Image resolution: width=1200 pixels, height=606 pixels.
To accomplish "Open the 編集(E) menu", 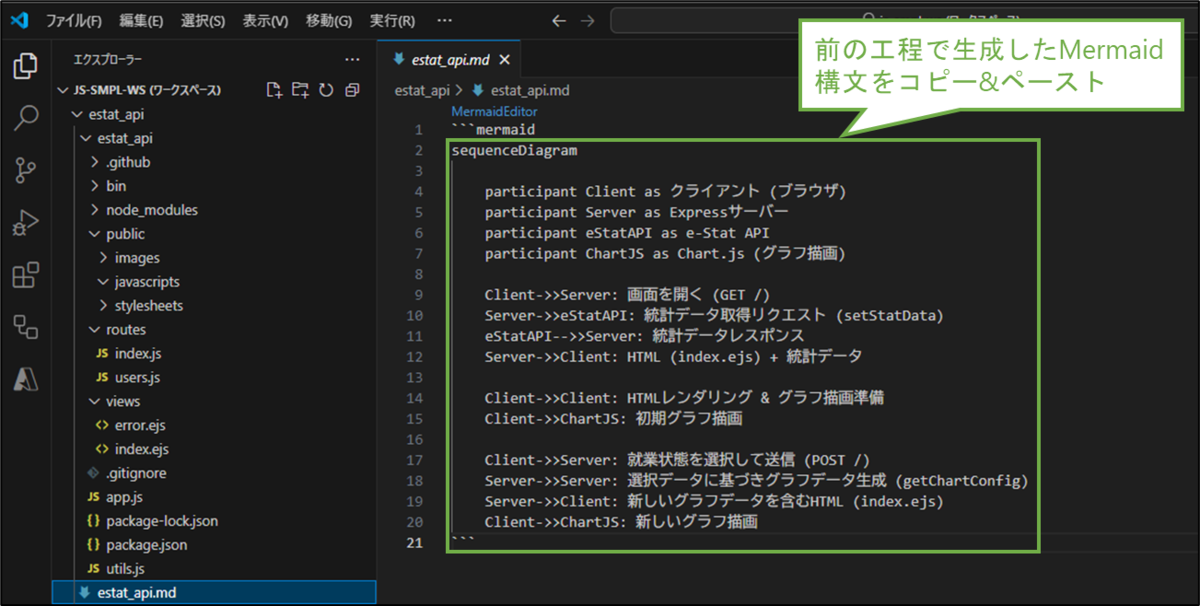I will coord(141,20).
